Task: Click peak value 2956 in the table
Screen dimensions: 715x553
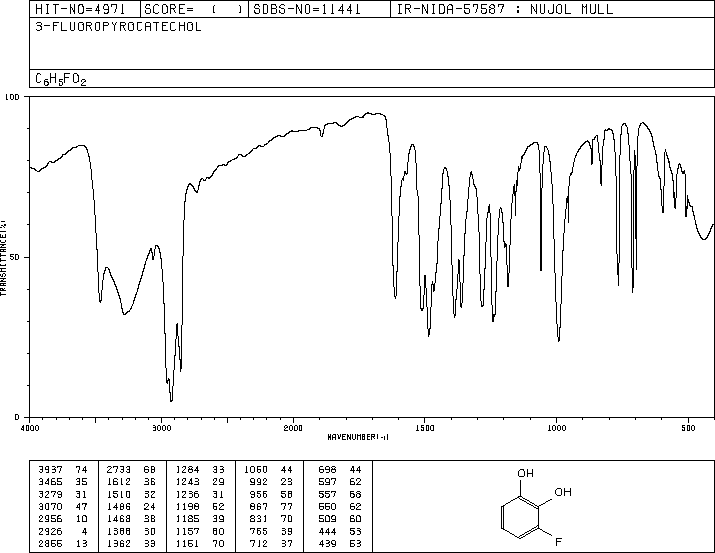Action: pyautogui.click(x=50, y=519)
